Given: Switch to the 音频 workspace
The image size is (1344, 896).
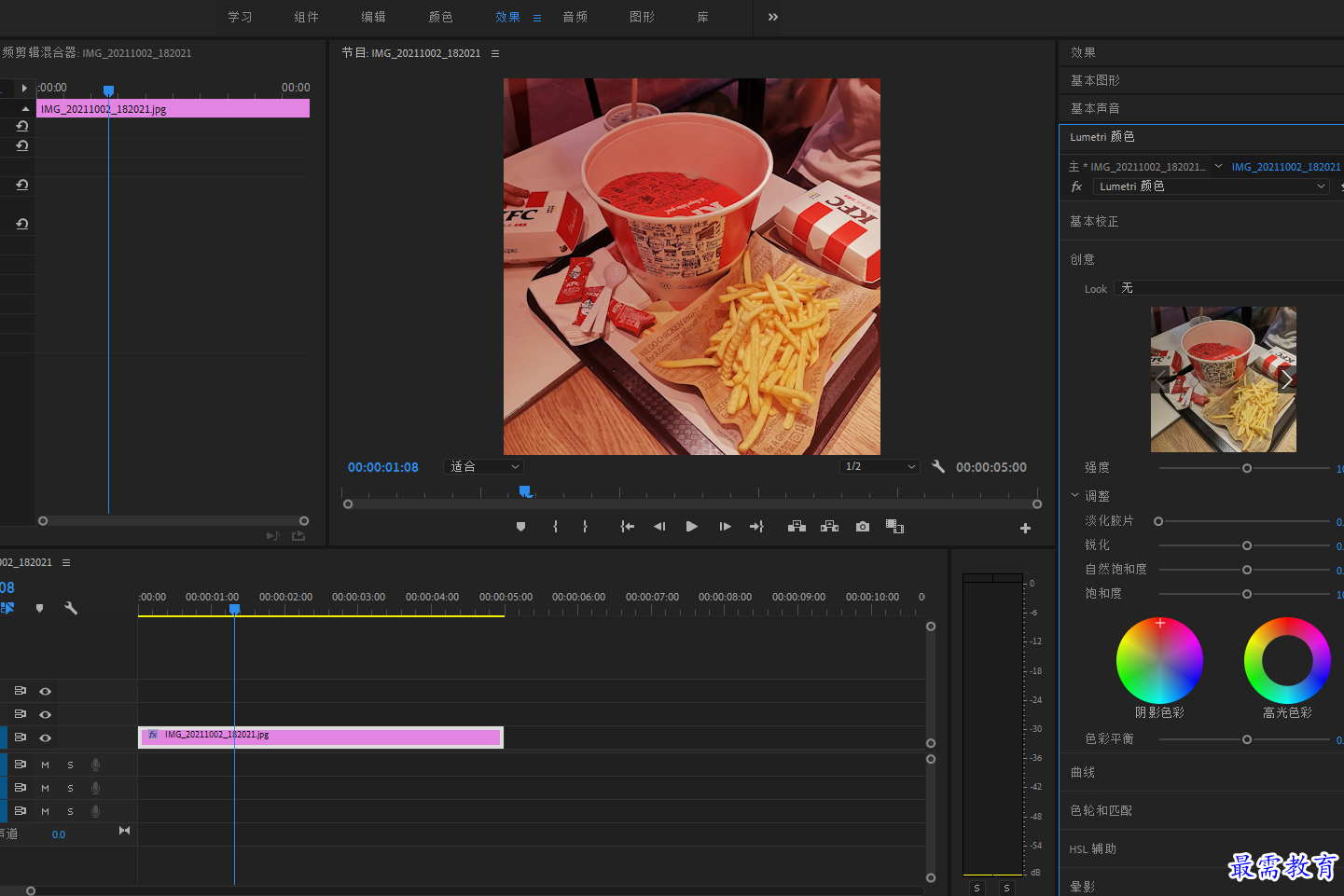Looking at the screenshot, I should (x=575, y=17).
